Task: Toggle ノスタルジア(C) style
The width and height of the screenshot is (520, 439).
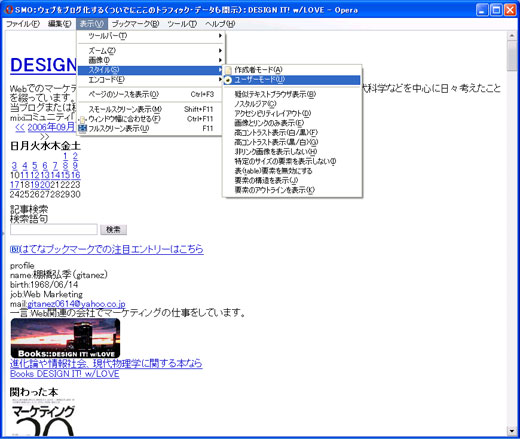Action: point(292,104)
